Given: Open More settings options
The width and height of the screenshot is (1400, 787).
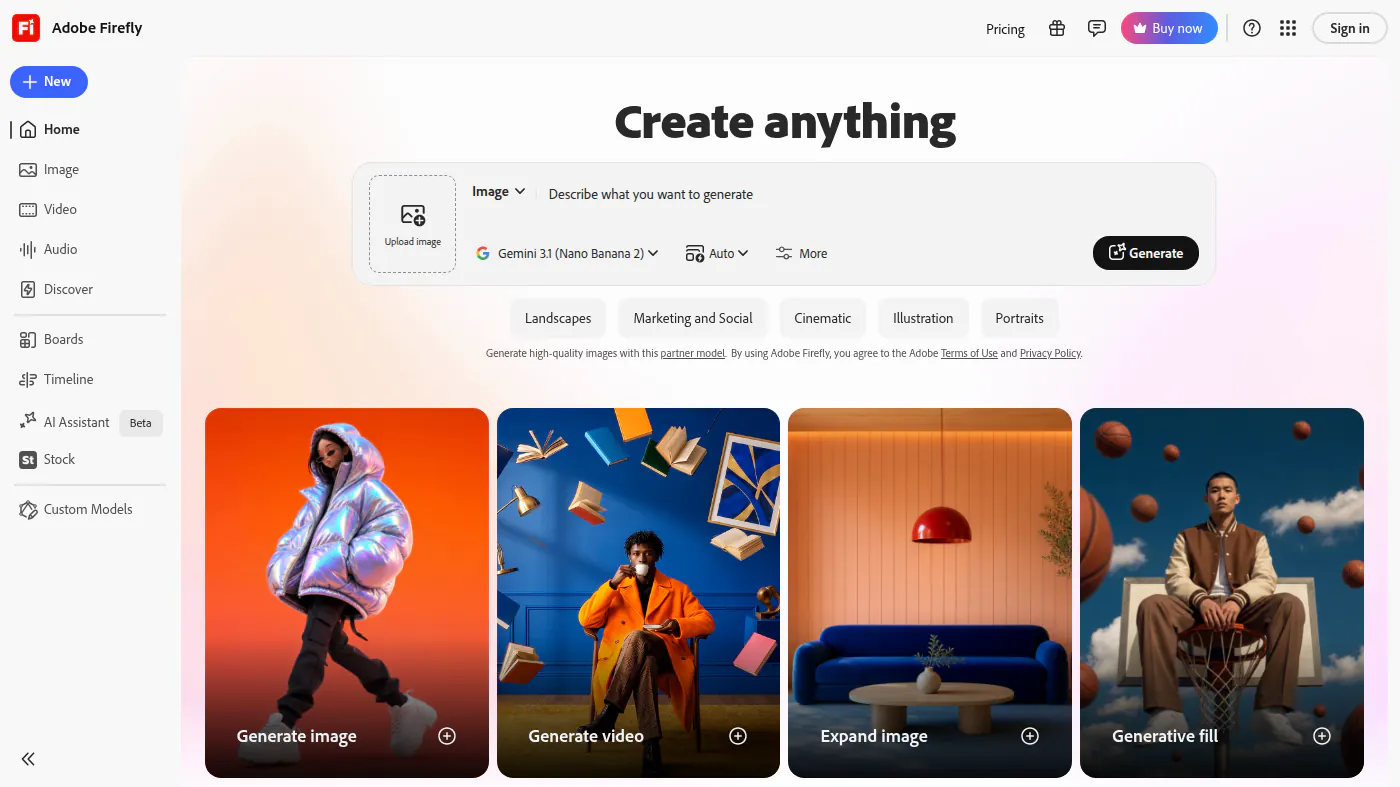Looking at the screenshot, I should tap(802, 254).
